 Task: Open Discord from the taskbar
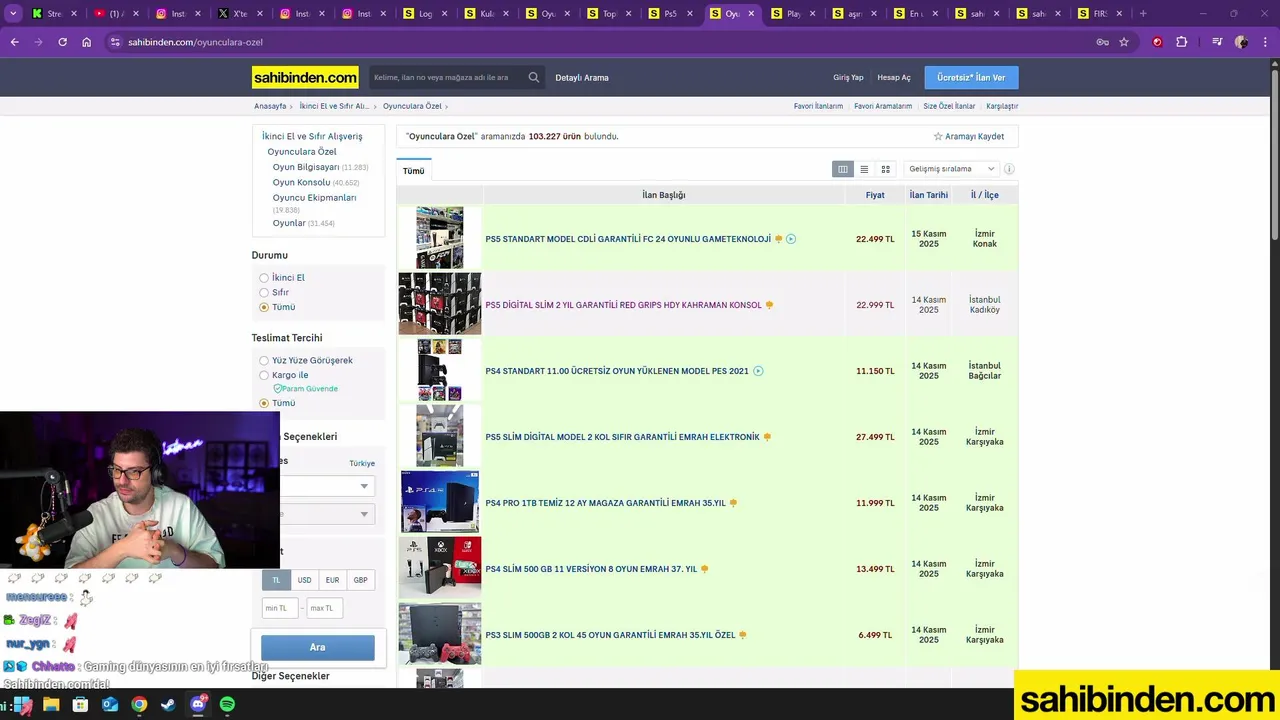tap(198, 704)
